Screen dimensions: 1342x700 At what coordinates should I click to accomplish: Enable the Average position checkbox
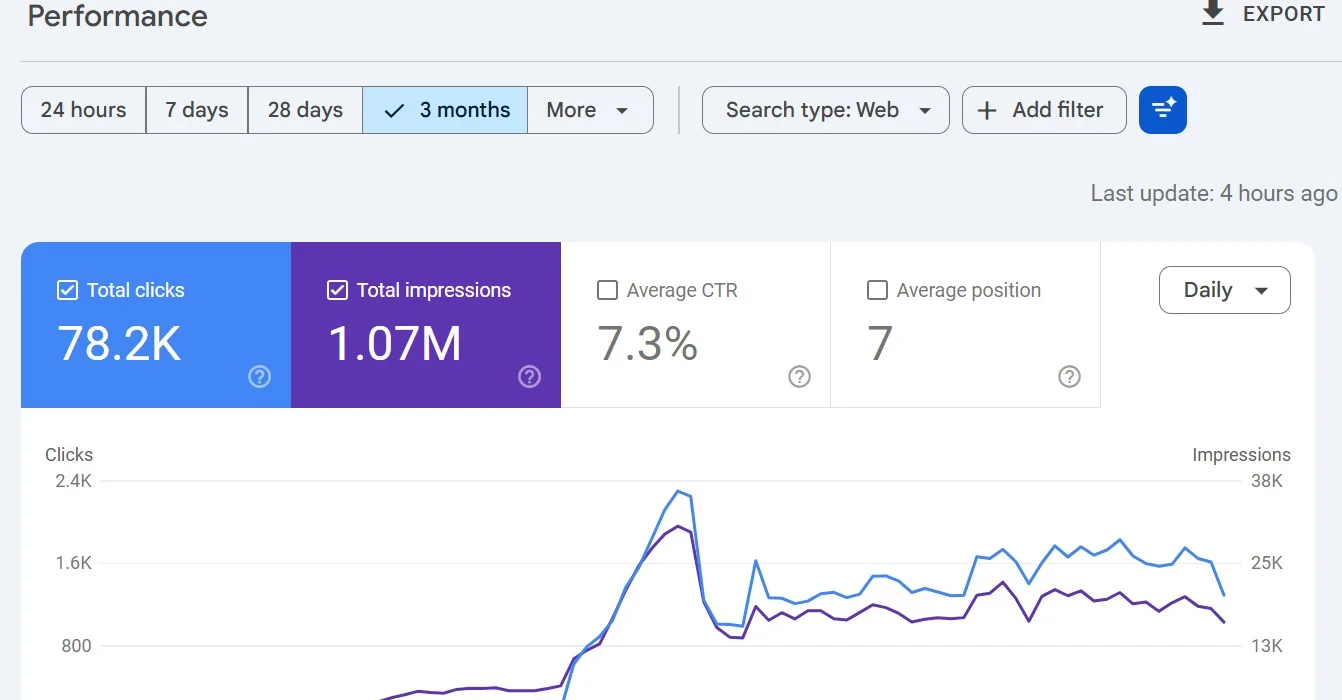877,290
